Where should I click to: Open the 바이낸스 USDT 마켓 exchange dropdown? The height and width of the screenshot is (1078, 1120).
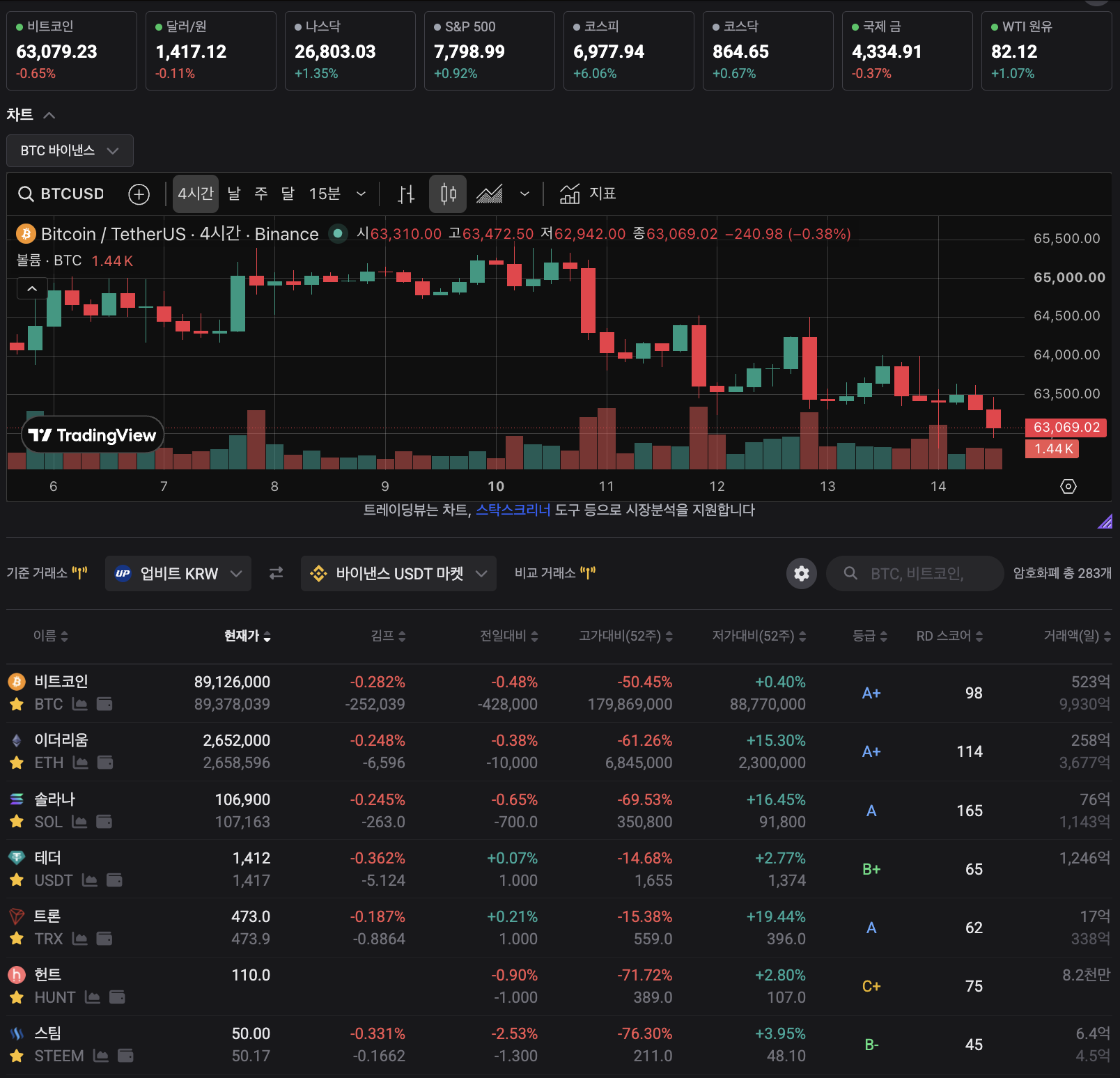398,573
